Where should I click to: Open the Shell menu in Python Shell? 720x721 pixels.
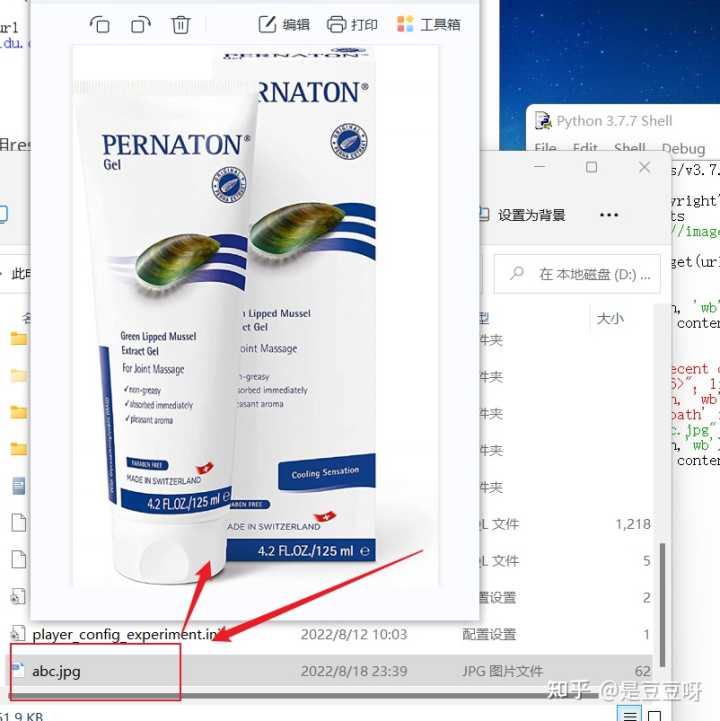[x=629, y=148]
